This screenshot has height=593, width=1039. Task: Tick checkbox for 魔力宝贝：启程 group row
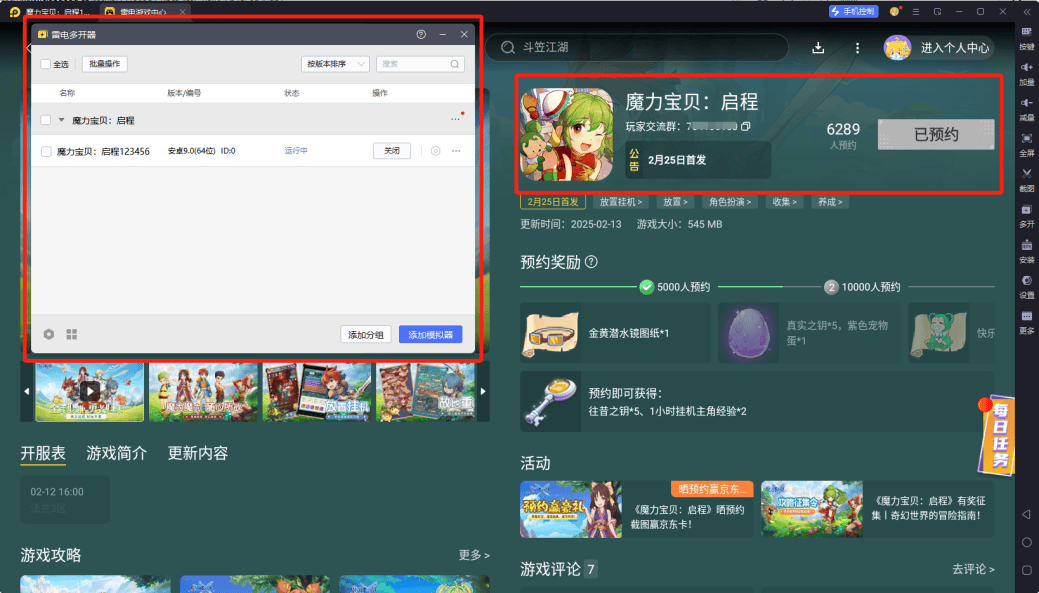coord(45,120)
